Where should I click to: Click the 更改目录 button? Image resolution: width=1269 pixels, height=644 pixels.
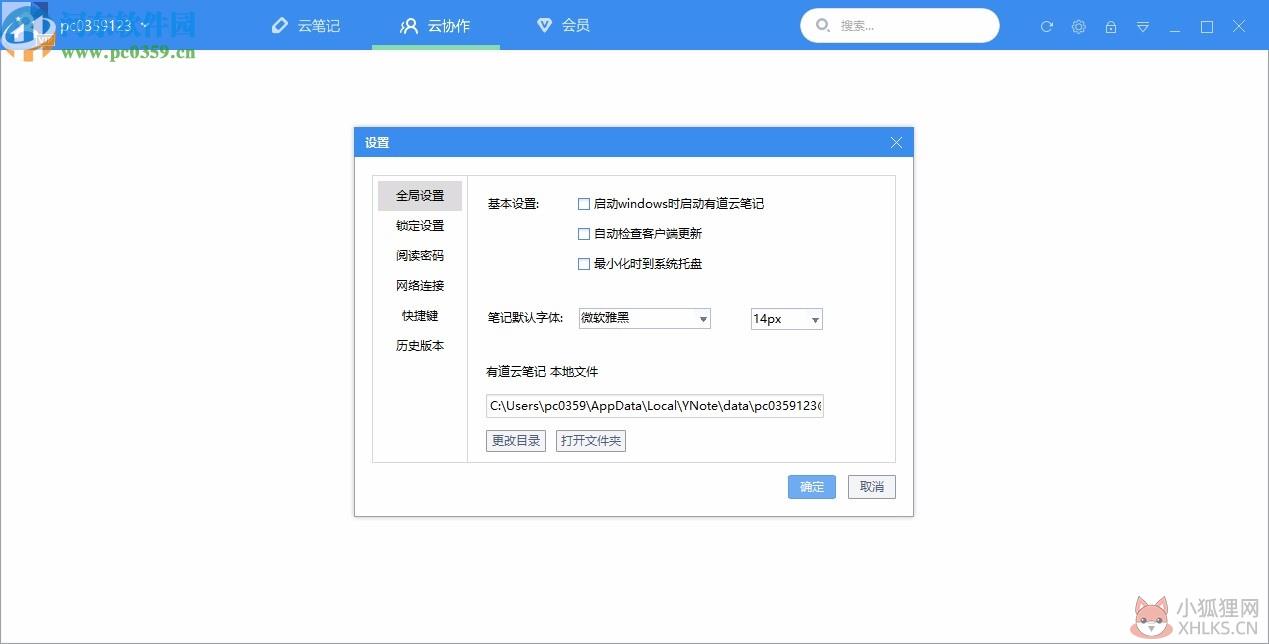(x=516, y=441)
